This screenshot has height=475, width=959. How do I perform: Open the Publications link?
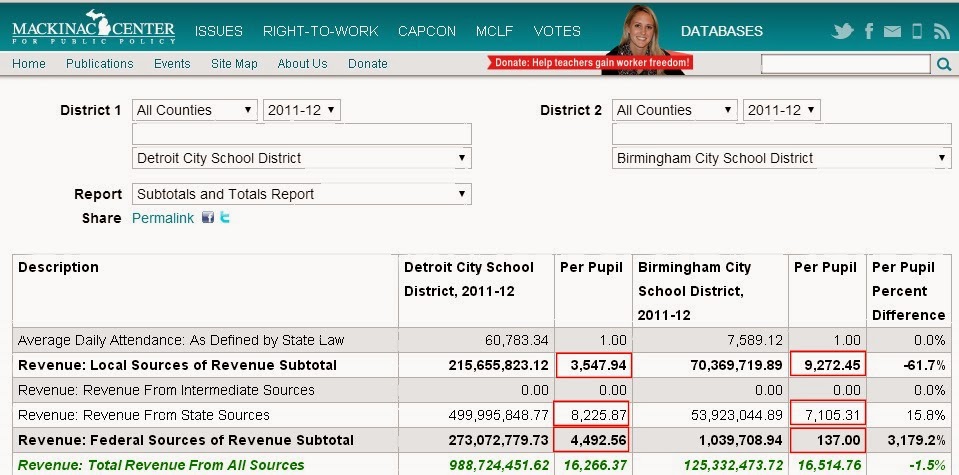pos(100,64)
